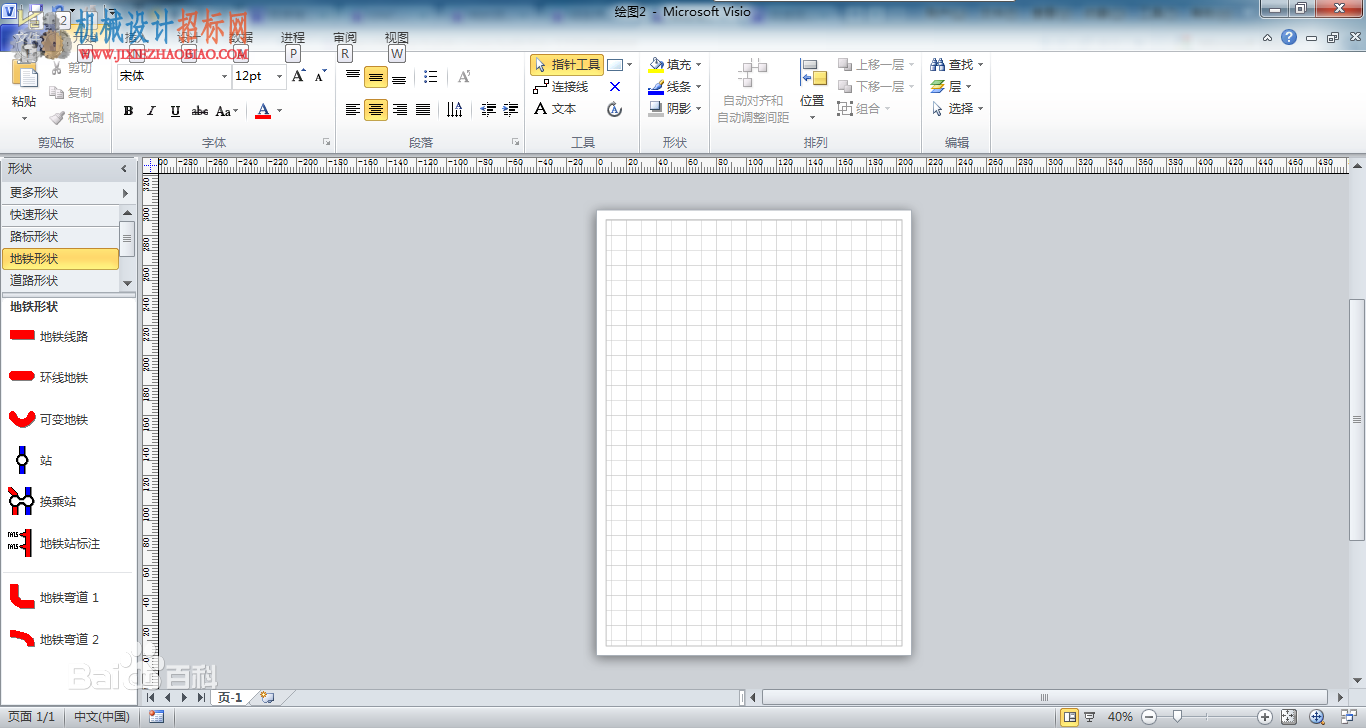The image size is (1366, 728).
Task: Fit page to current window icon
Action: 1289,716
